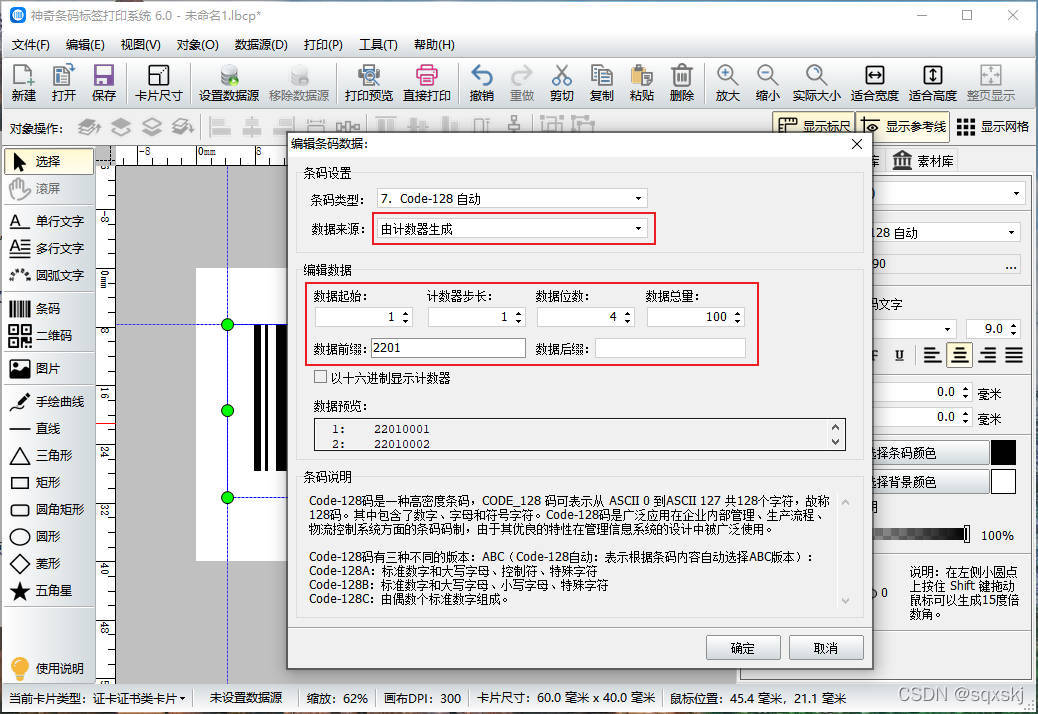Select the 圆角矩形 rounded rectangle tool
This screenshot has height=714, width=1038.
click(48, 510)
